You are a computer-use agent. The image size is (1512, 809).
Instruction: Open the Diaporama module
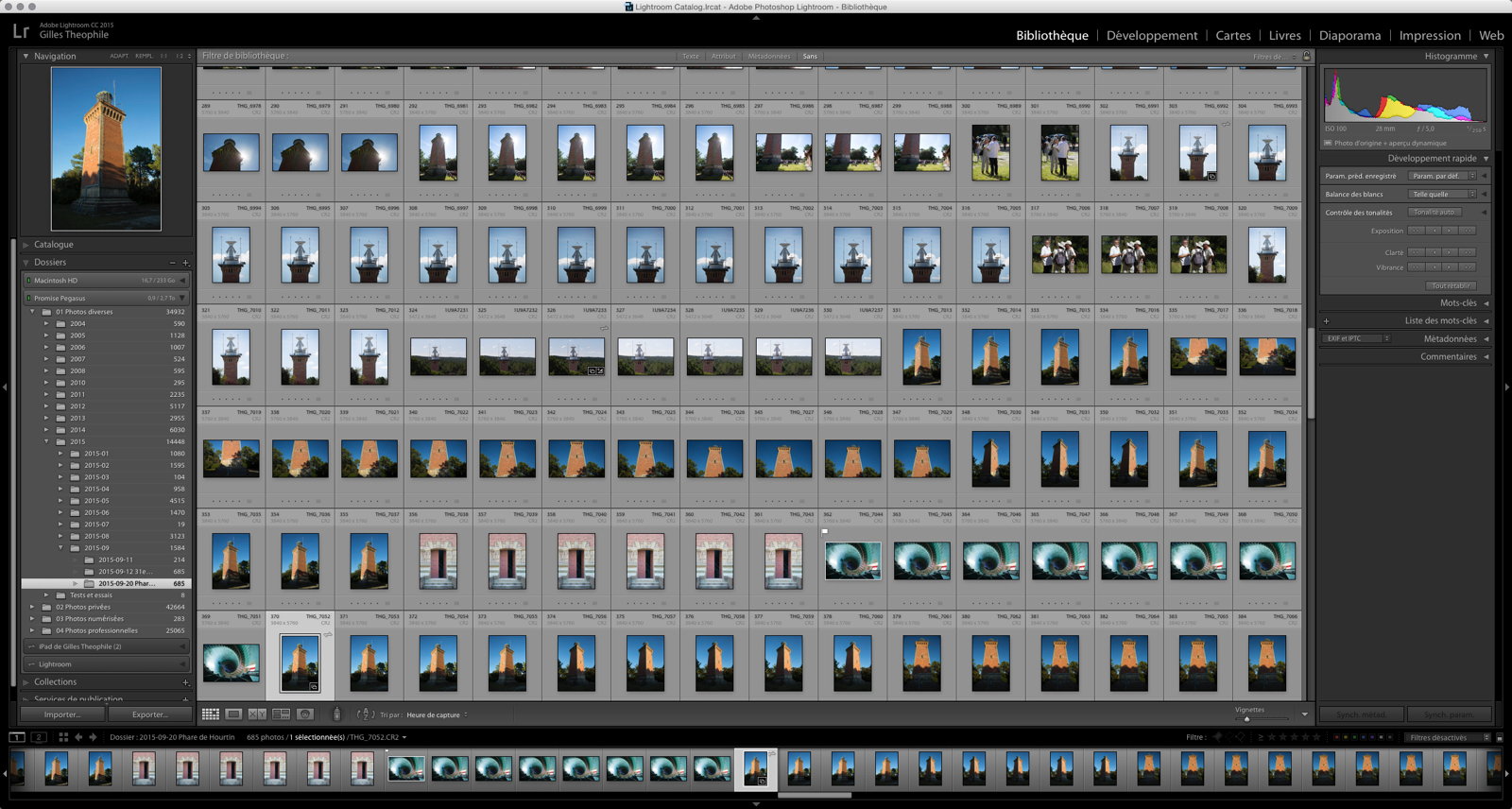click(1349, 35)
